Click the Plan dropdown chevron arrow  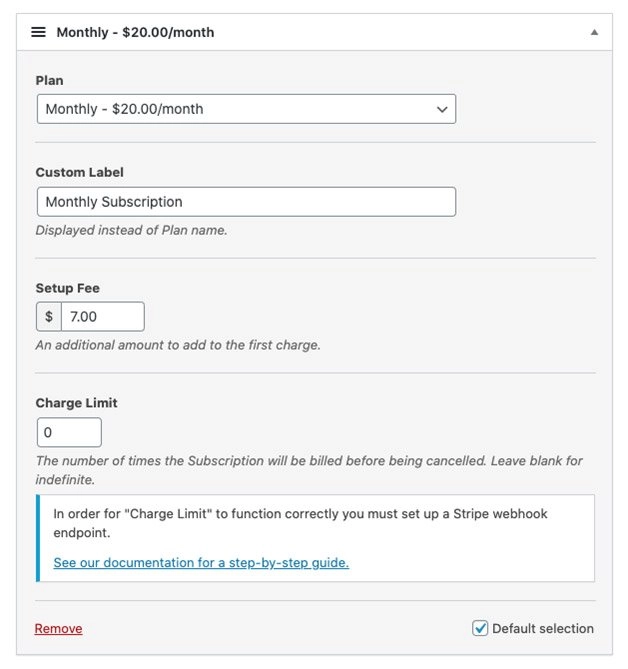tap(442, 109)
